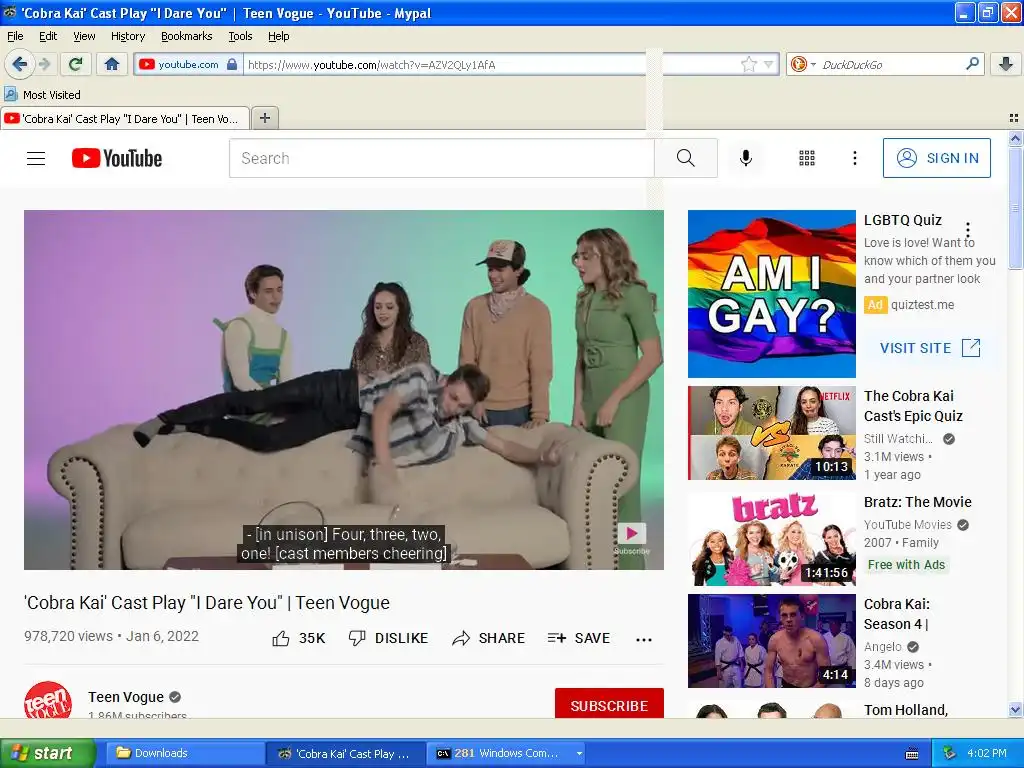This screenshot has height=768, width=1024.
Task: Click the Windows start button
Action: [x=47, y=753]
